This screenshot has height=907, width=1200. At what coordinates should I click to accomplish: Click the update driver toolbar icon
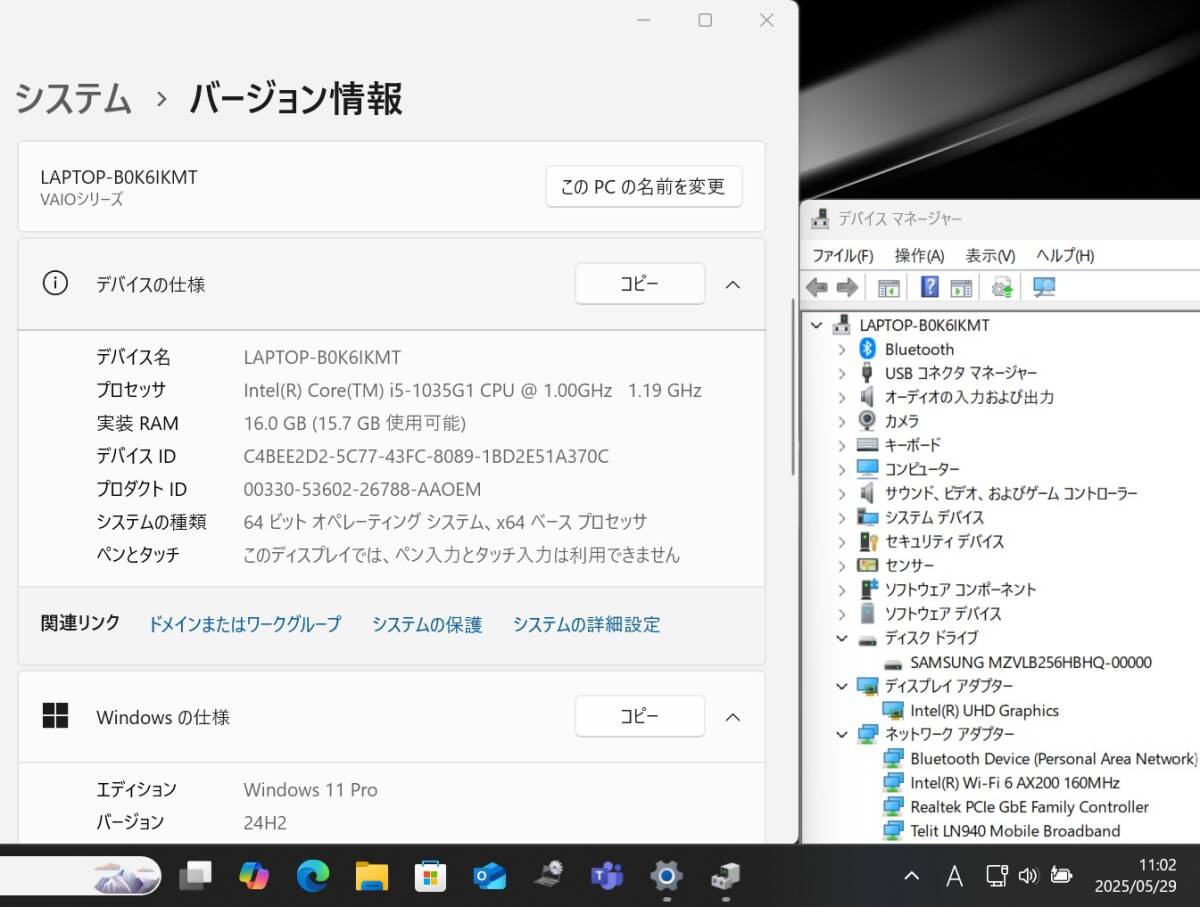[1002, 288]
